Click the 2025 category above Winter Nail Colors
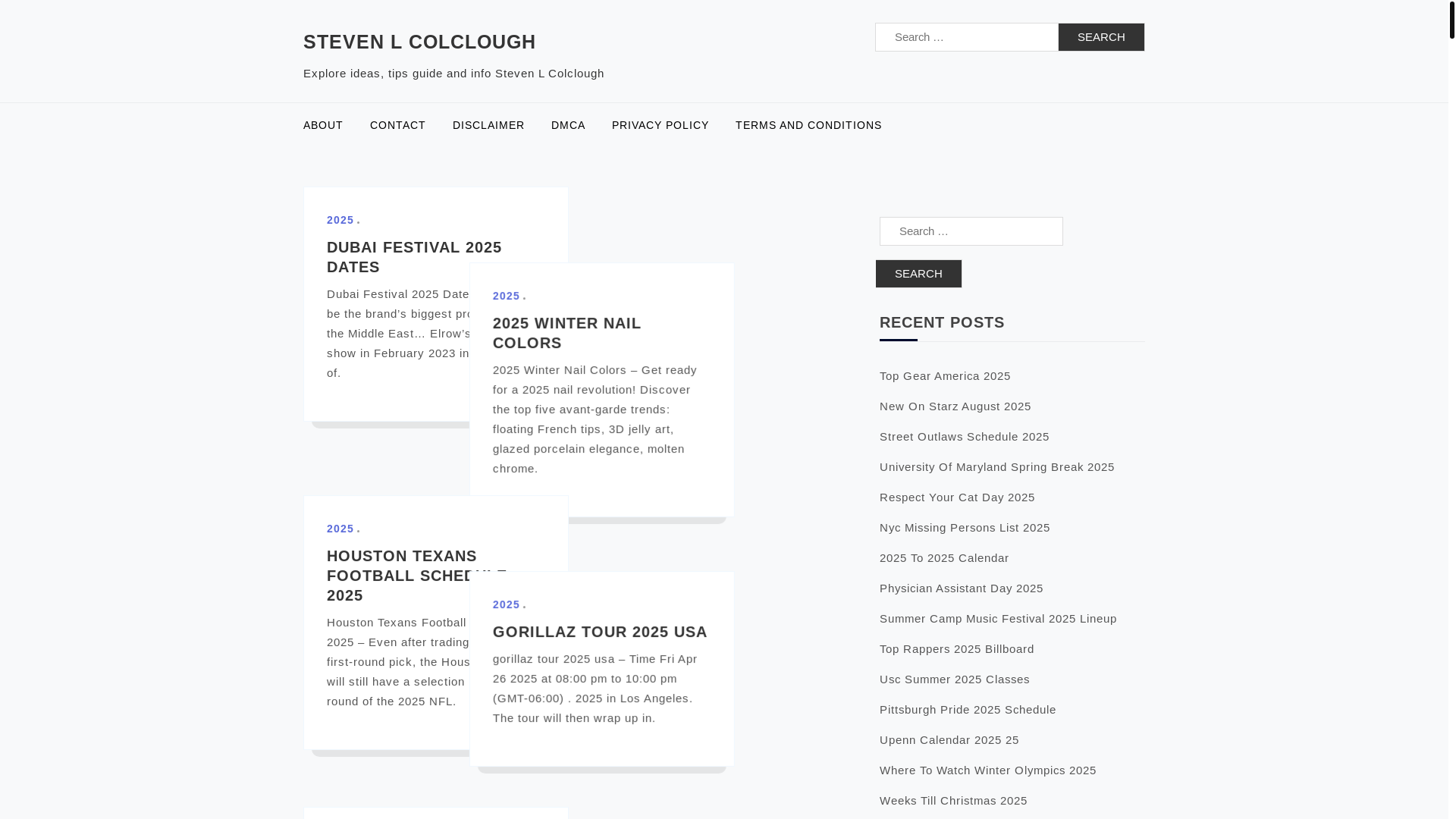Viewport: 1456px width, 819px height. [x=507, y=296]
